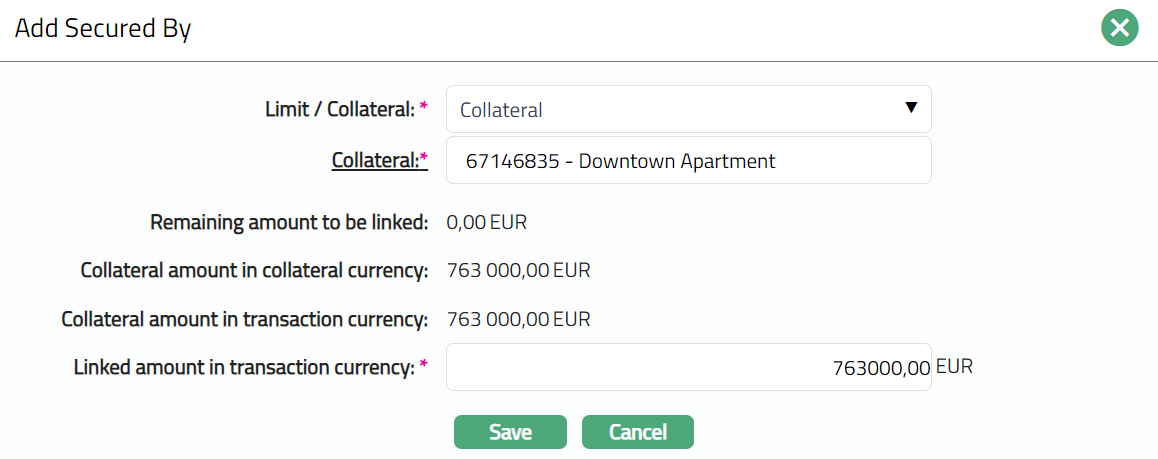Click the selected Collateral option text
This screenshot has height=459, width=1158.
click(x=501, y=110)
